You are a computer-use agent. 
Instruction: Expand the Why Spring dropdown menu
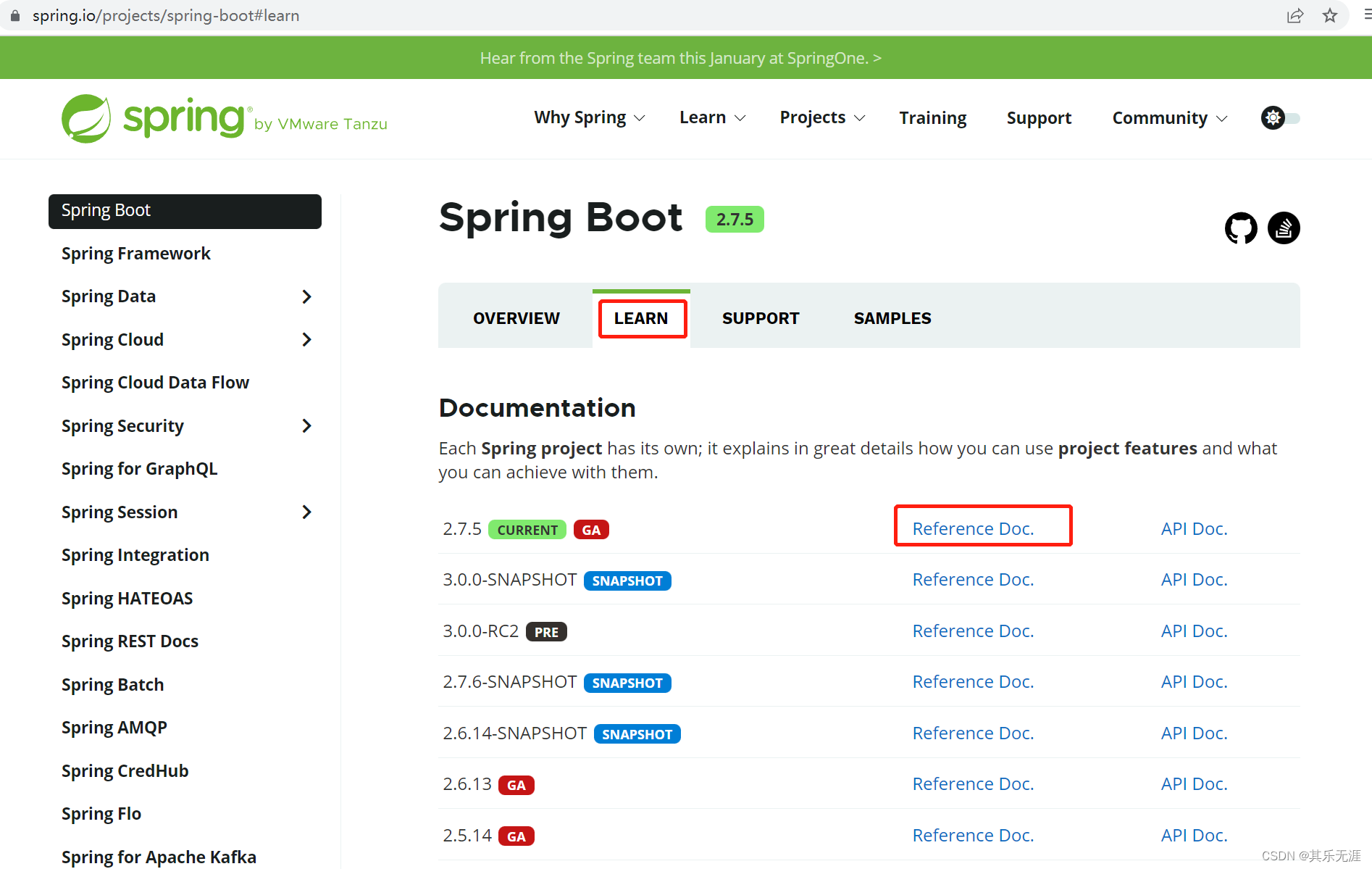590,118
